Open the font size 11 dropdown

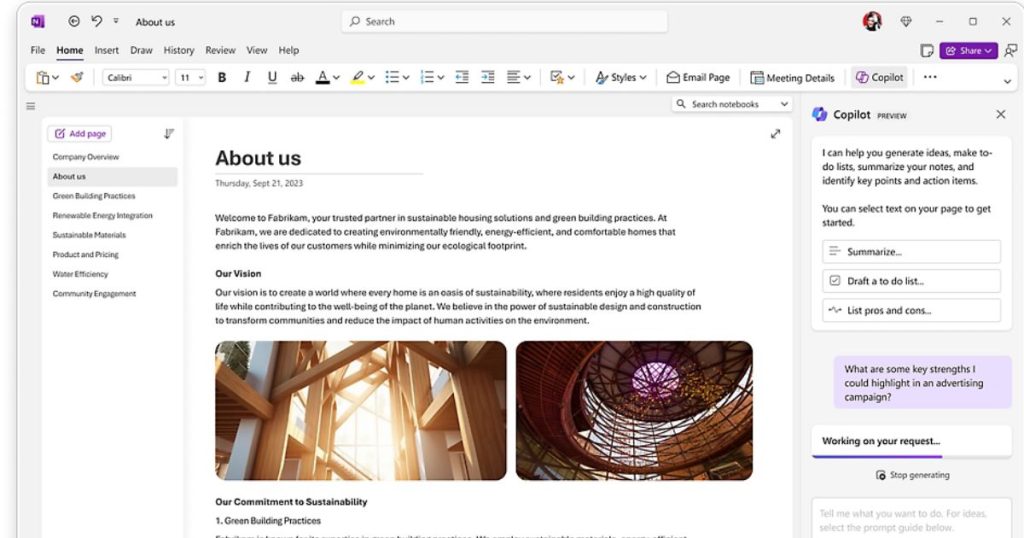click(x=190, y=78)
